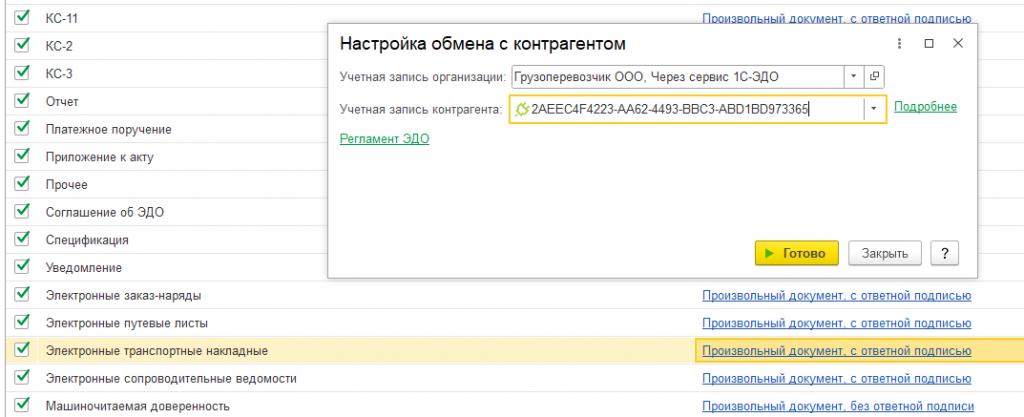
Task: Select the Машиночитаемая доверенность row text
Action: [x=137, y=407]
